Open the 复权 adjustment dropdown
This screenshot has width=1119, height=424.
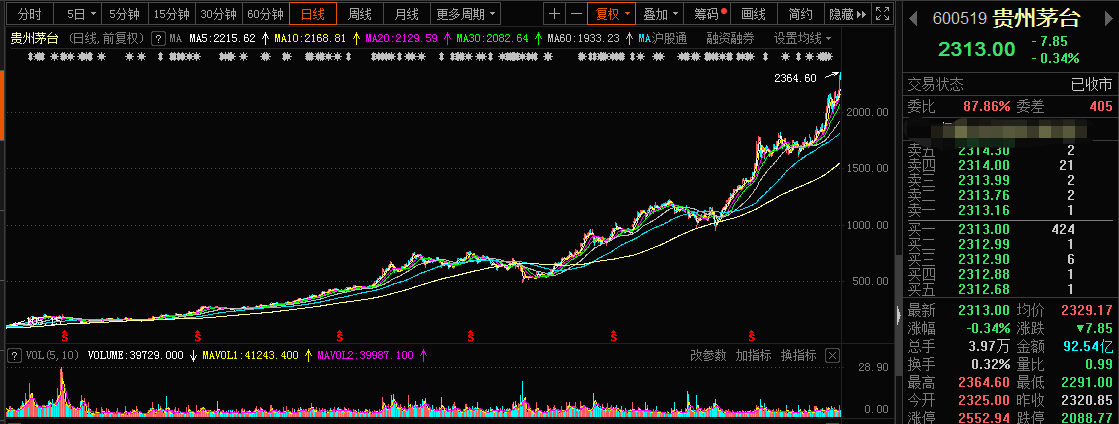coord(612,14)
